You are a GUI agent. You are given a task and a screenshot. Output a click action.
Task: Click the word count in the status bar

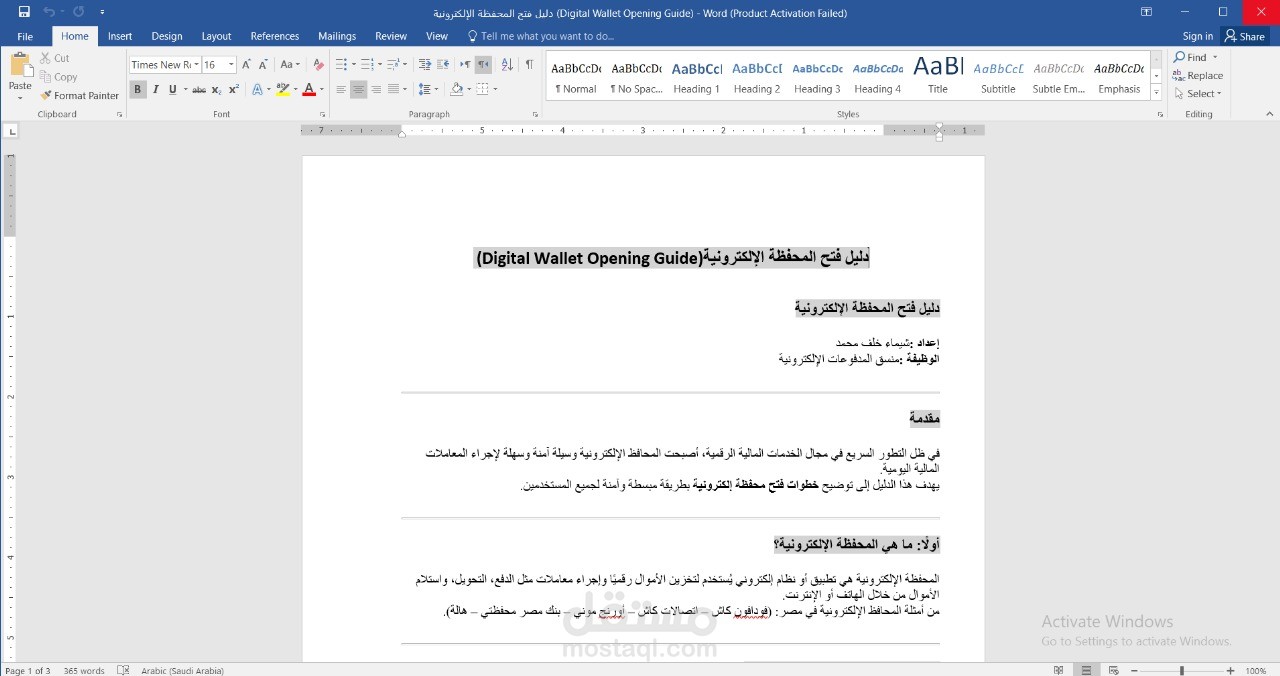point(83,670)
